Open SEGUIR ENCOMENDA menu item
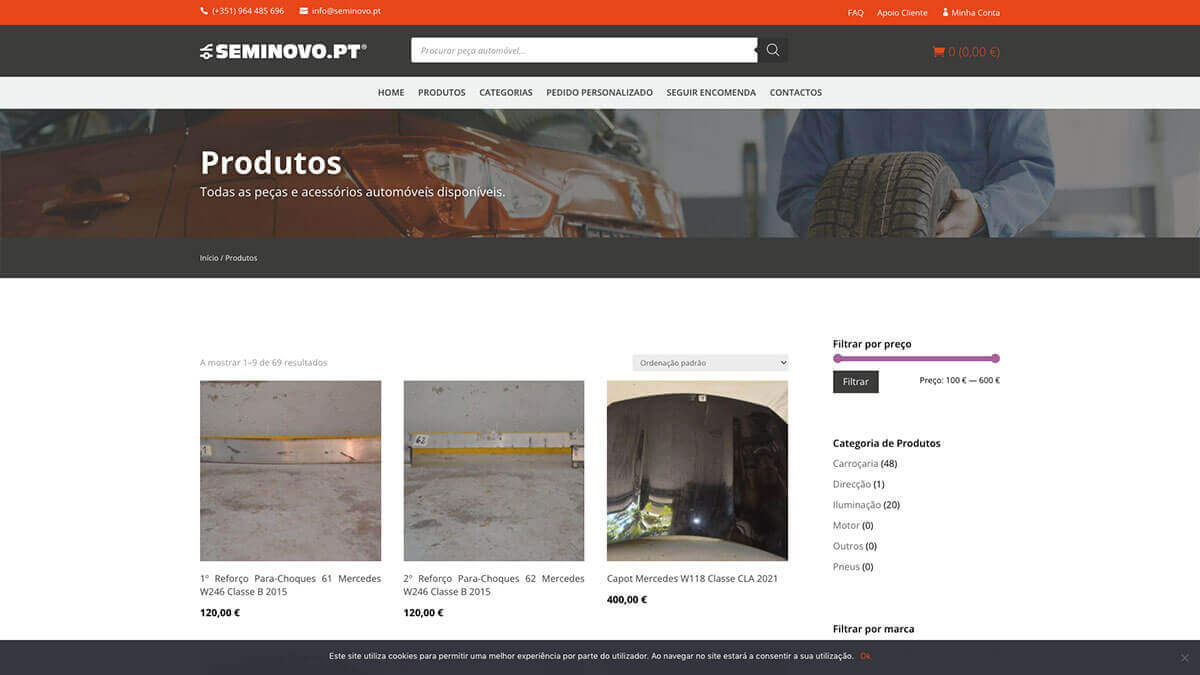This screenshot has height=675, width=1200. (711, 92)
